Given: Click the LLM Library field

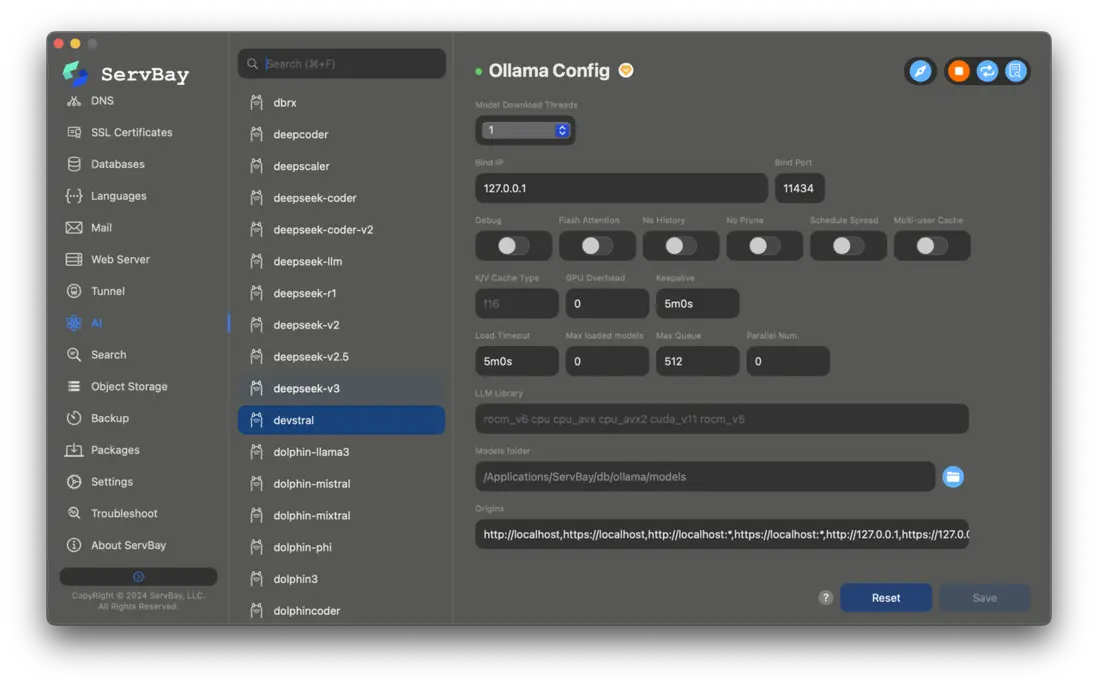Looking at the screenshot, I should 722,419.
